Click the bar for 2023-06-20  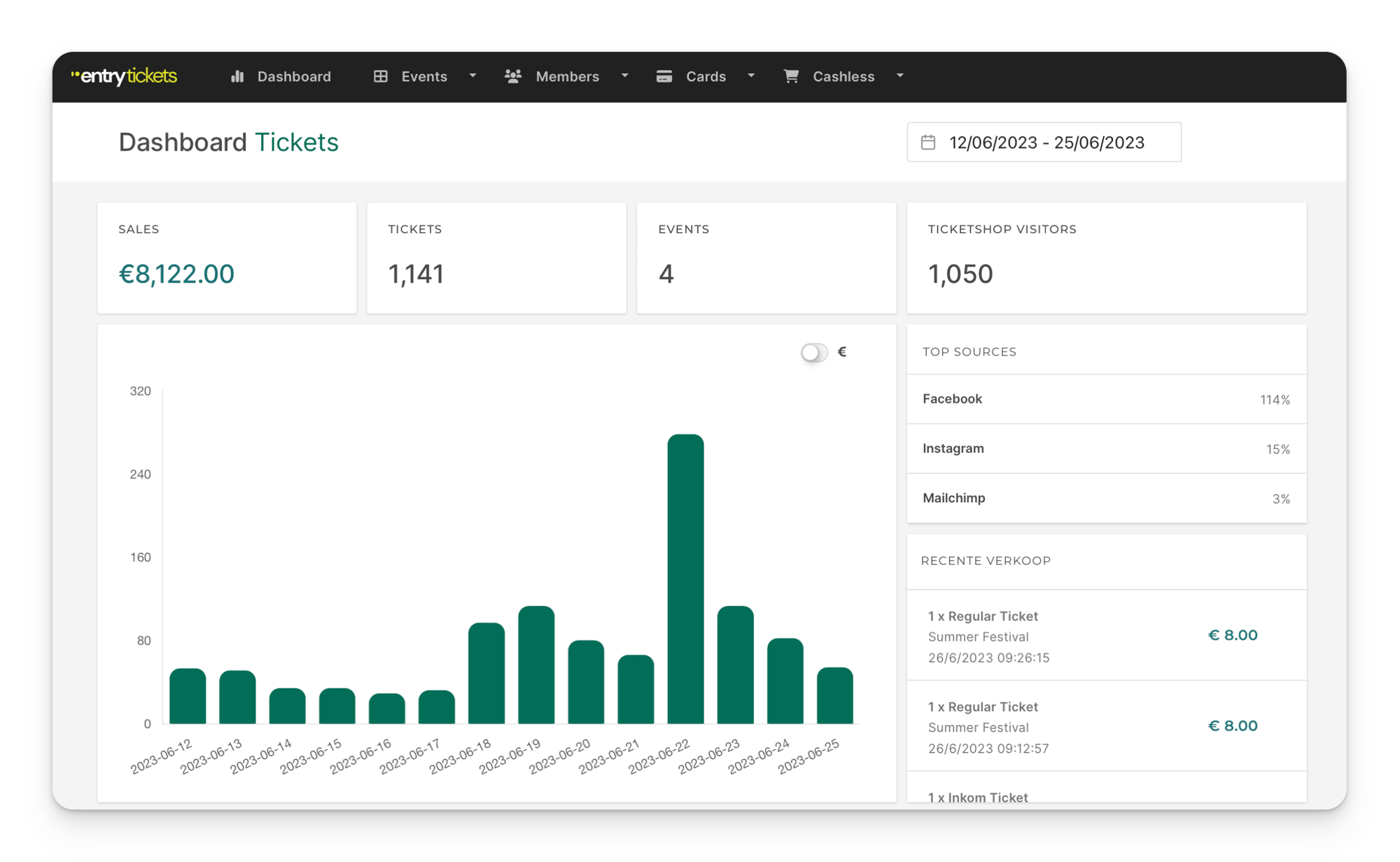click(x=586, y=682)
